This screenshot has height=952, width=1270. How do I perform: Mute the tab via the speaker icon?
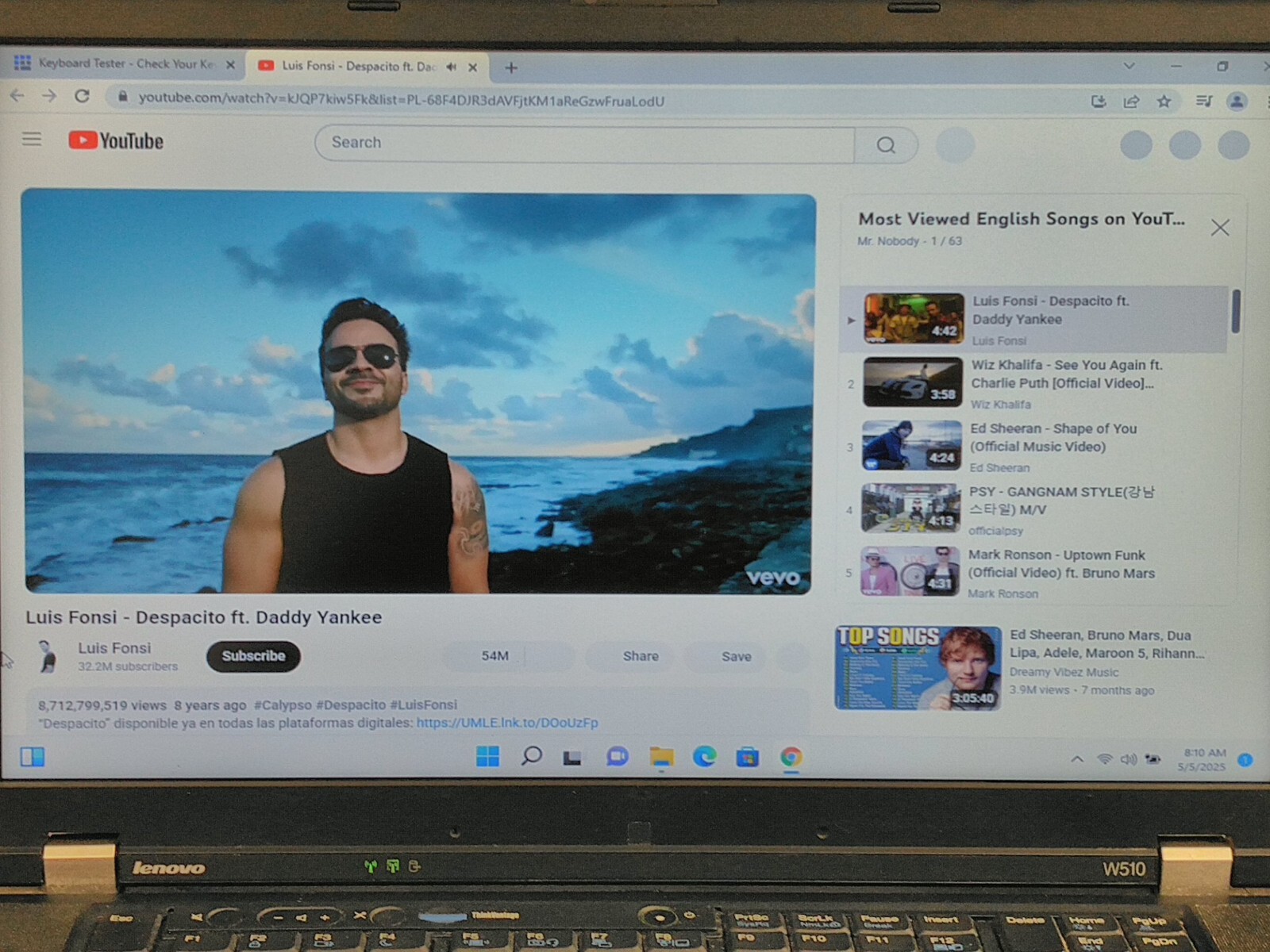point(452,67)
